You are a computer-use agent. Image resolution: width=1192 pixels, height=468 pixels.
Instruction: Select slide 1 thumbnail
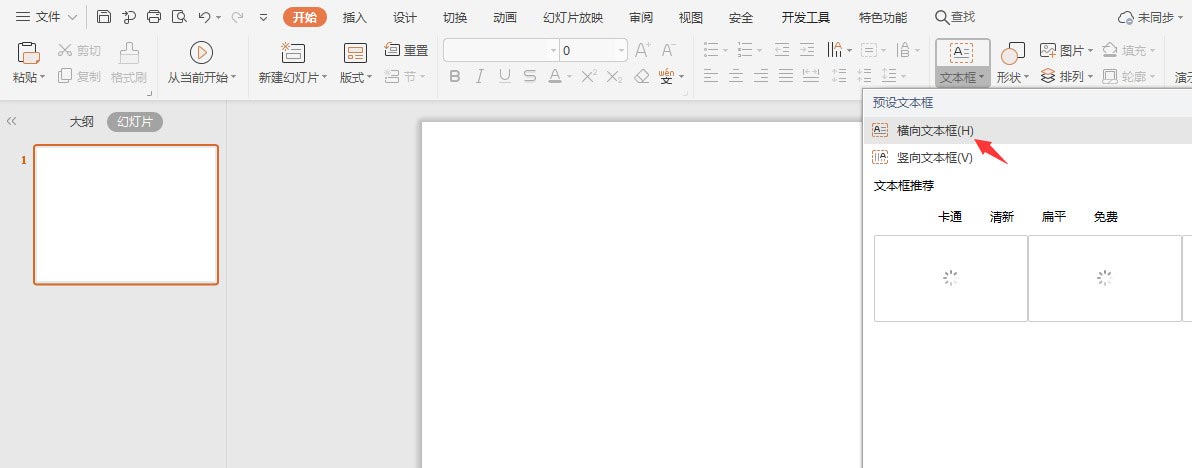[126, 215]
